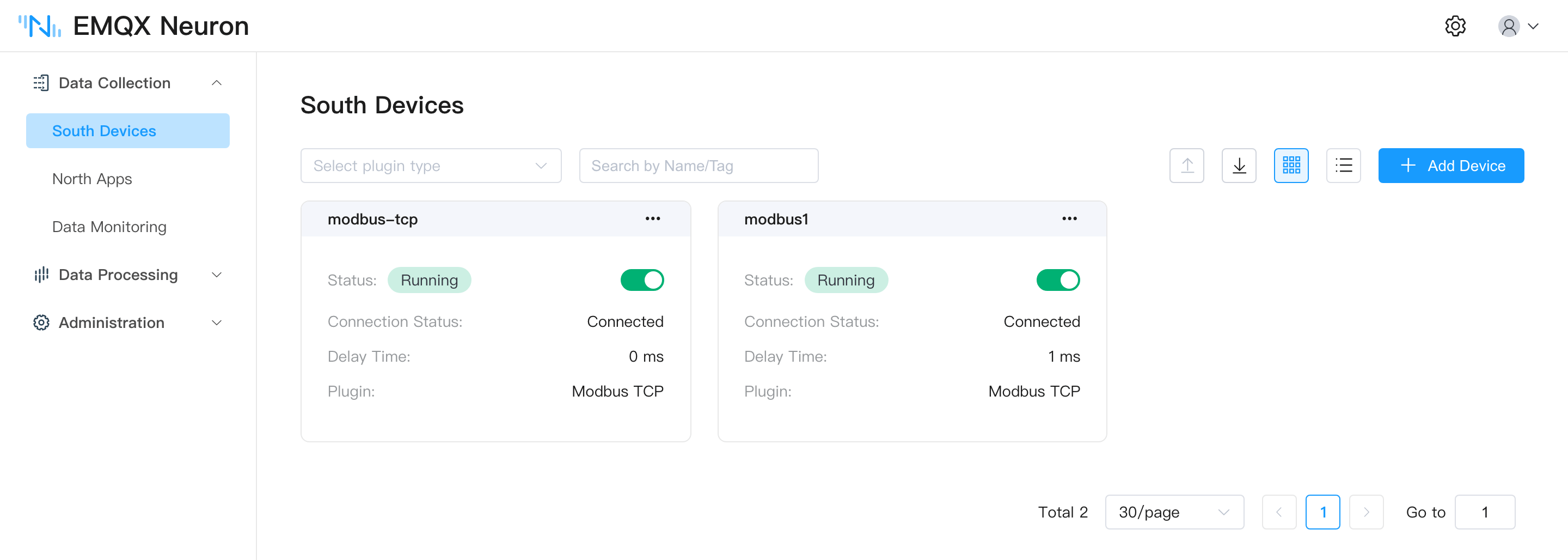
Task: Open more options for modbus-tcp card
Action: 653,219
